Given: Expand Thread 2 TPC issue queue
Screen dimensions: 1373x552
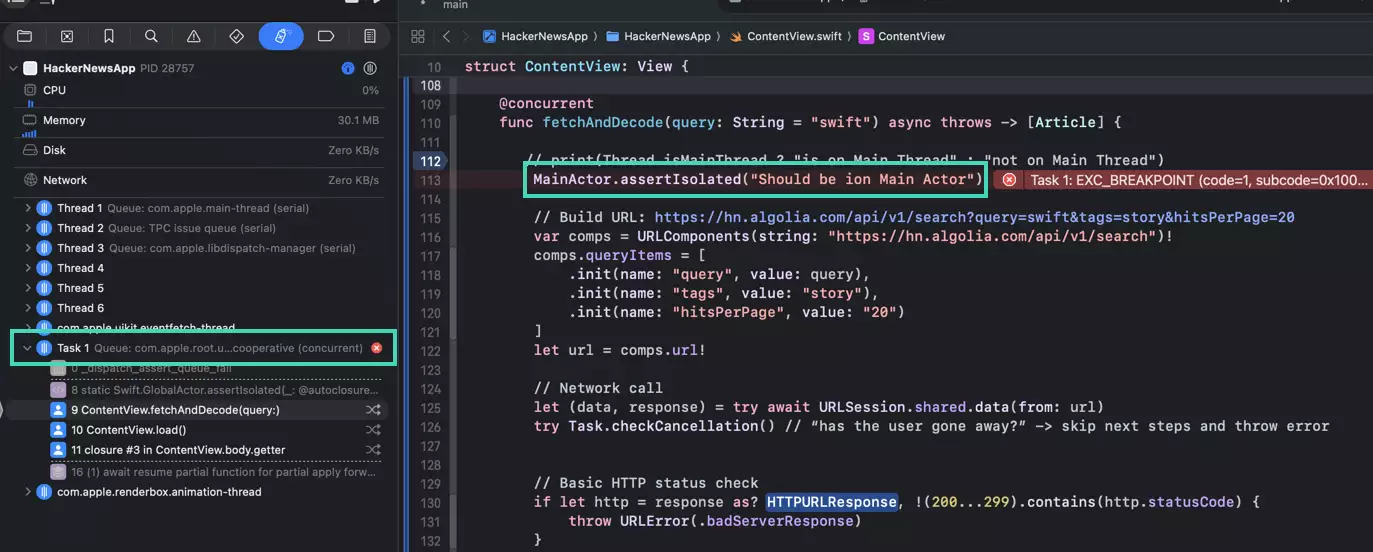Looking at the screenshot, I should (28, 228).
